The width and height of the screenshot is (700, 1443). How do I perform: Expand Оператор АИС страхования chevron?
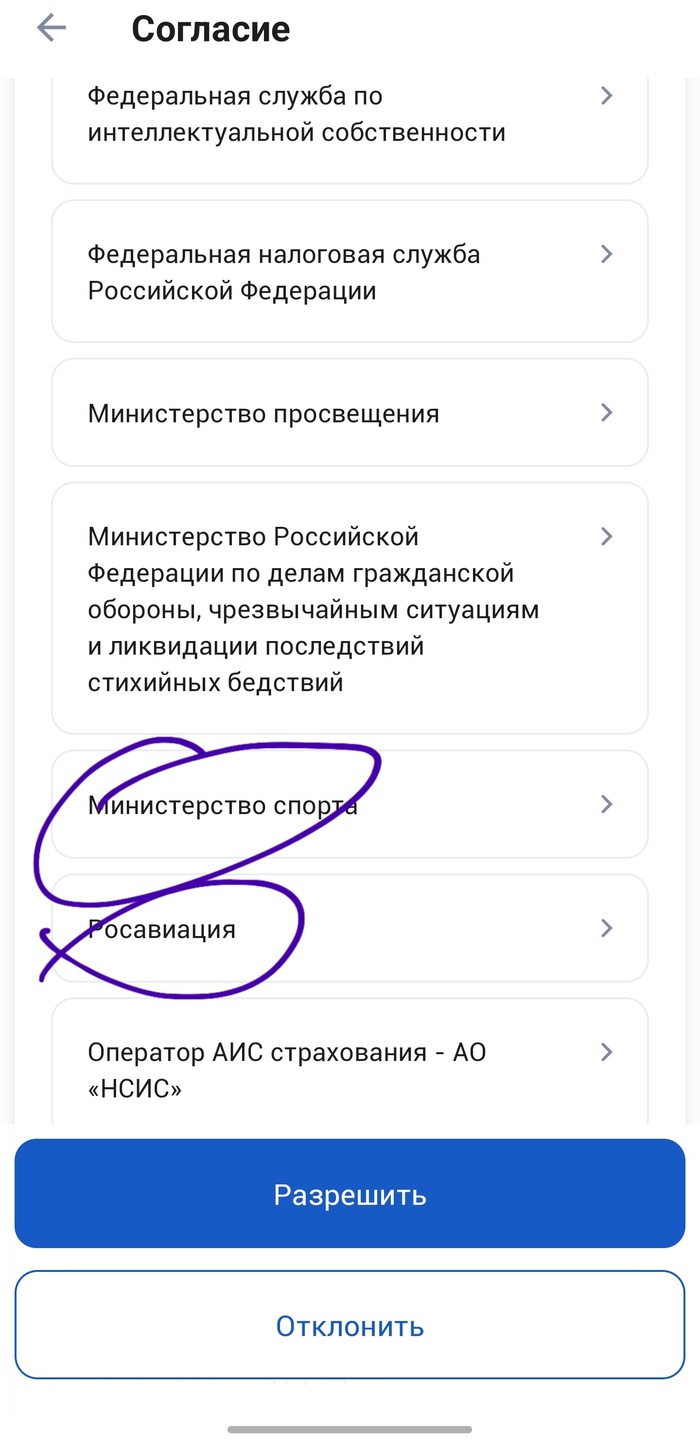605,1052
